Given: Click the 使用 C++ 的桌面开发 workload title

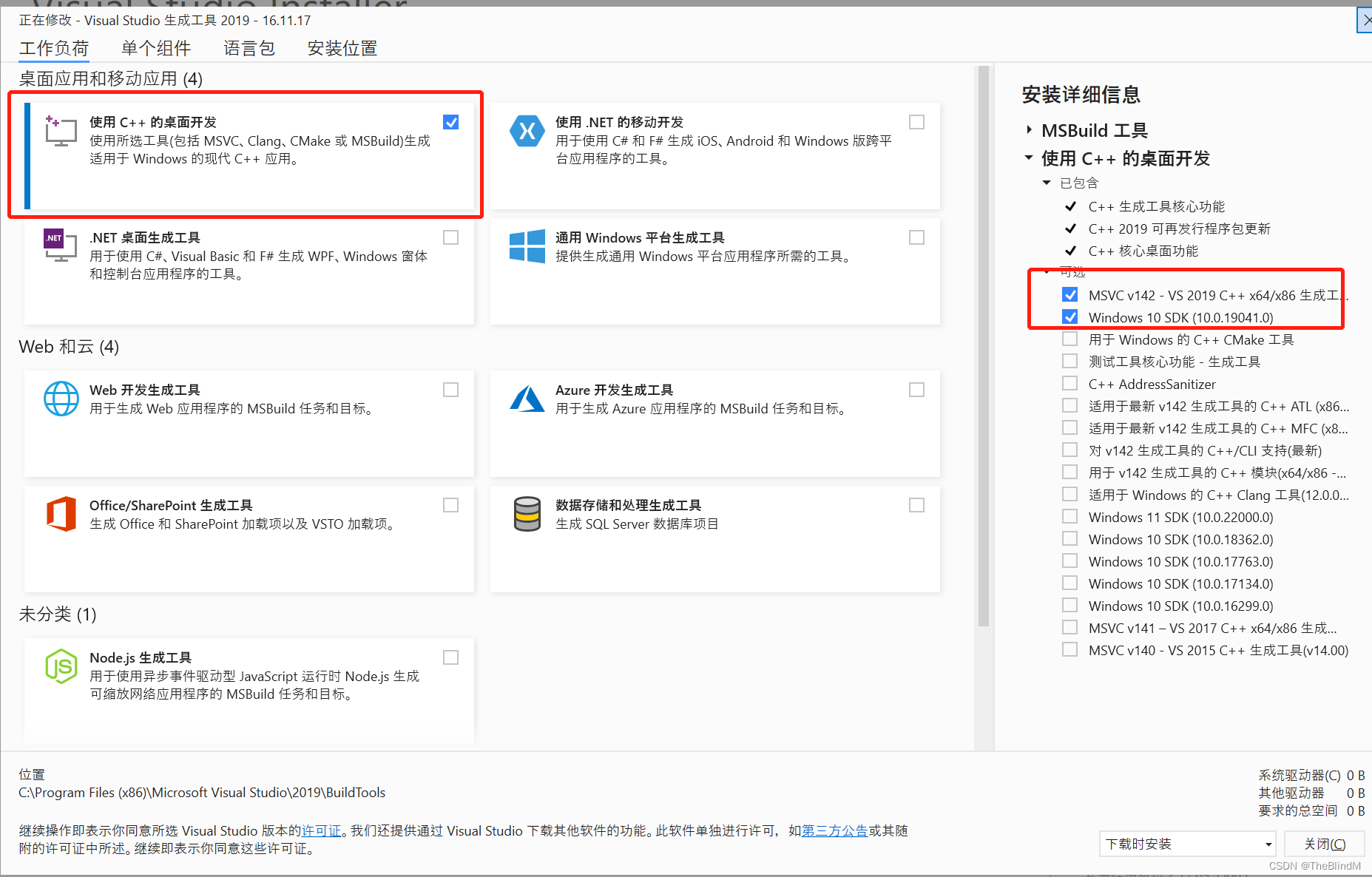Looking at the screenshot, I should click(153, 122).
